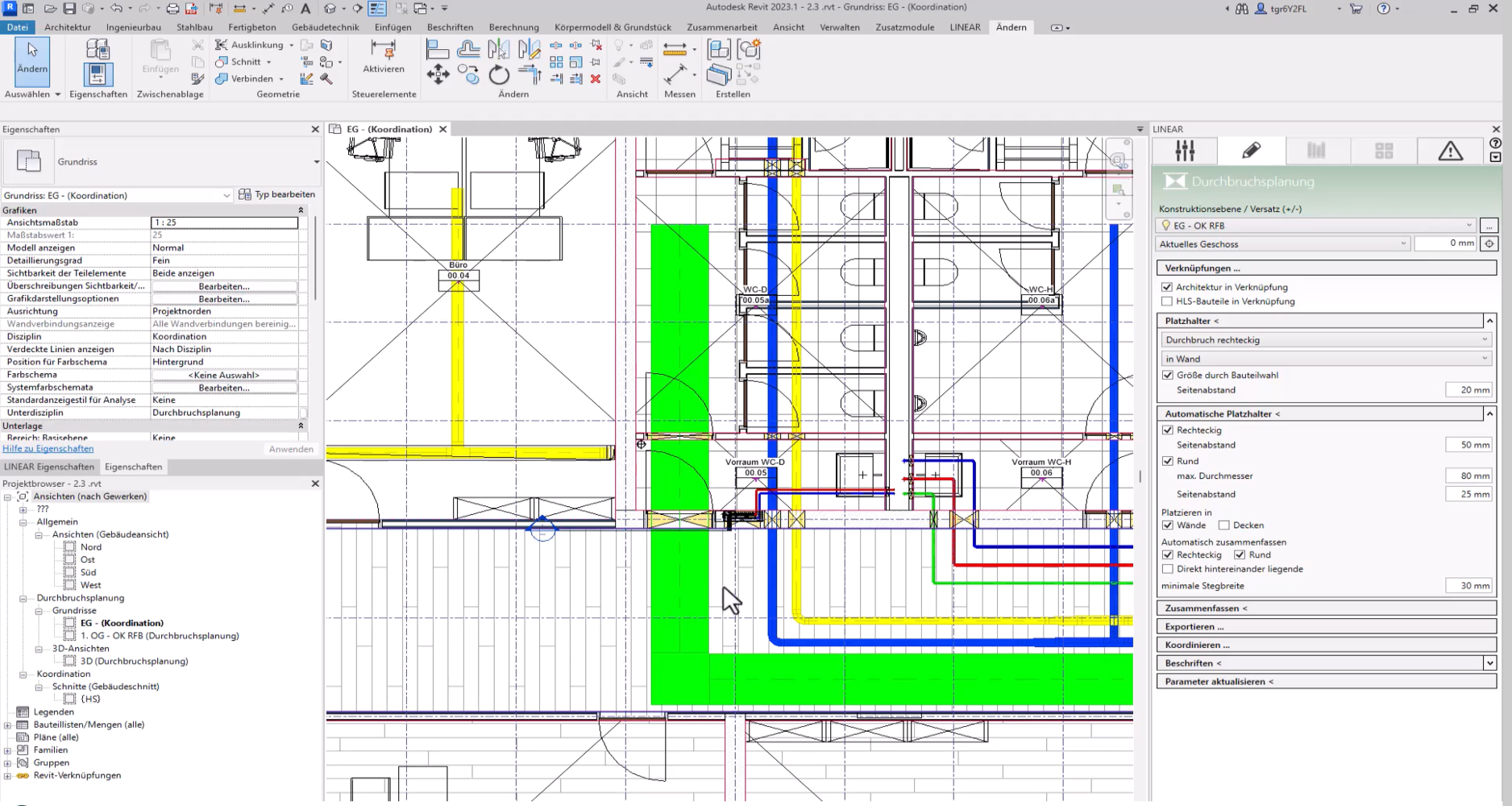
Task: Click the Rotate tool icon
Action: 499,76
